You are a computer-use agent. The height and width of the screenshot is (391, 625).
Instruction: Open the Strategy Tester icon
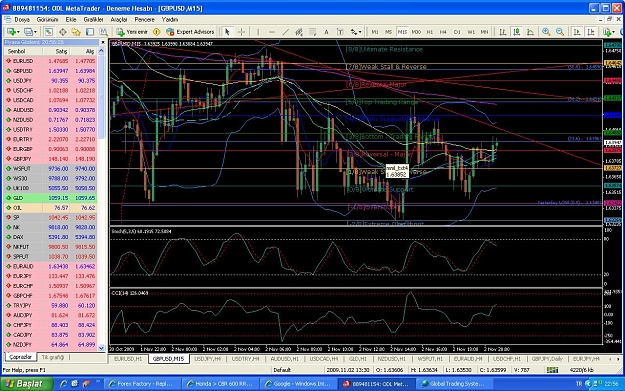(103, 32)
